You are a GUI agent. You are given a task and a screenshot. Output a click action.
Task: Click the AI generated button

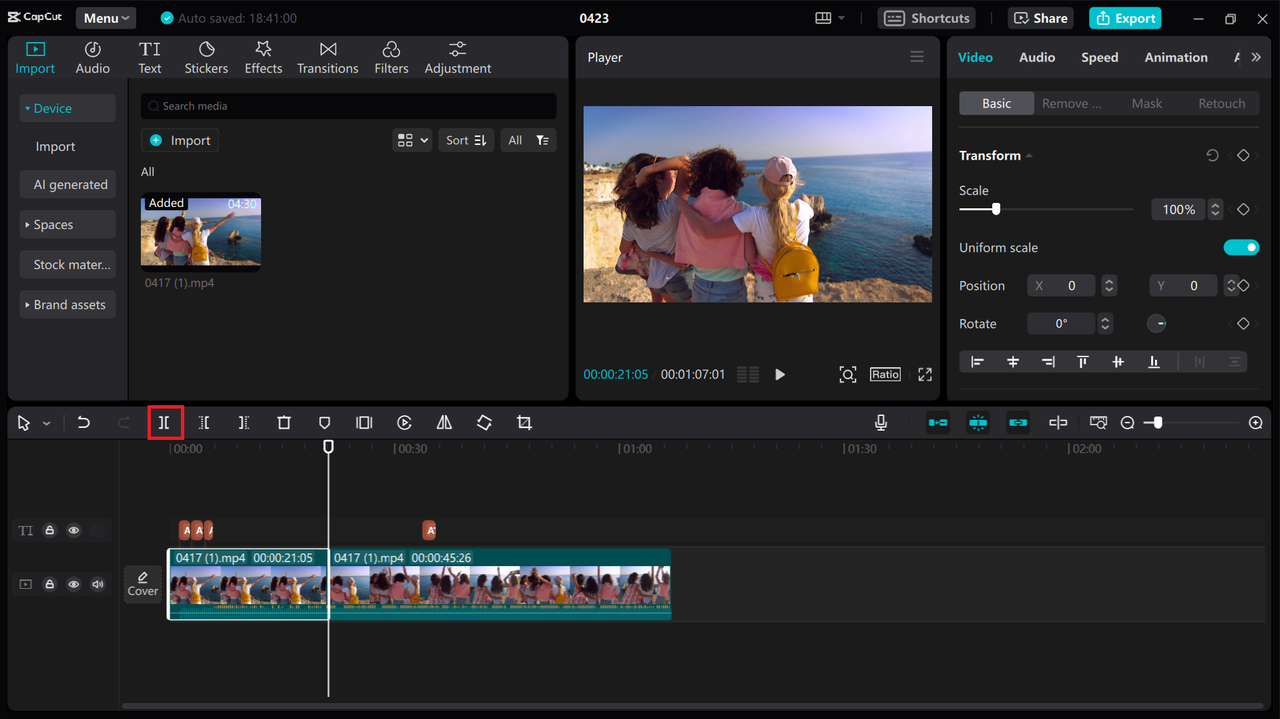point(68,184)
